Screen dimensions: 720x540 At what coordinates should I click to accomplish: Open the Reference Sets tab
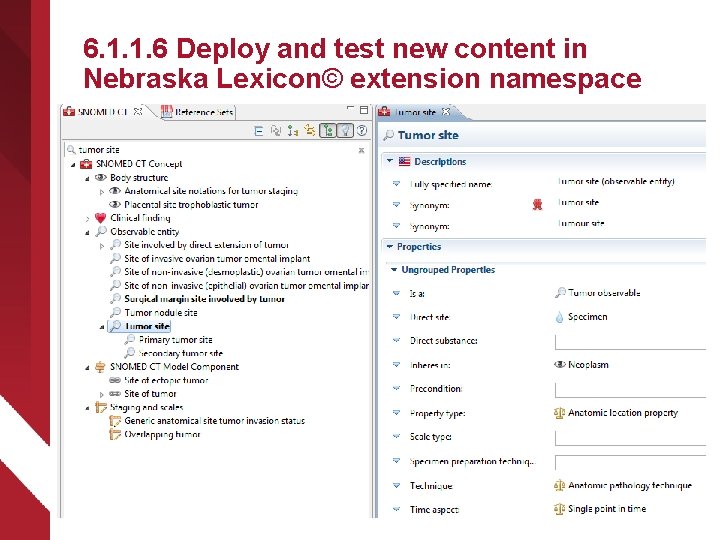[x=197, y=112]
